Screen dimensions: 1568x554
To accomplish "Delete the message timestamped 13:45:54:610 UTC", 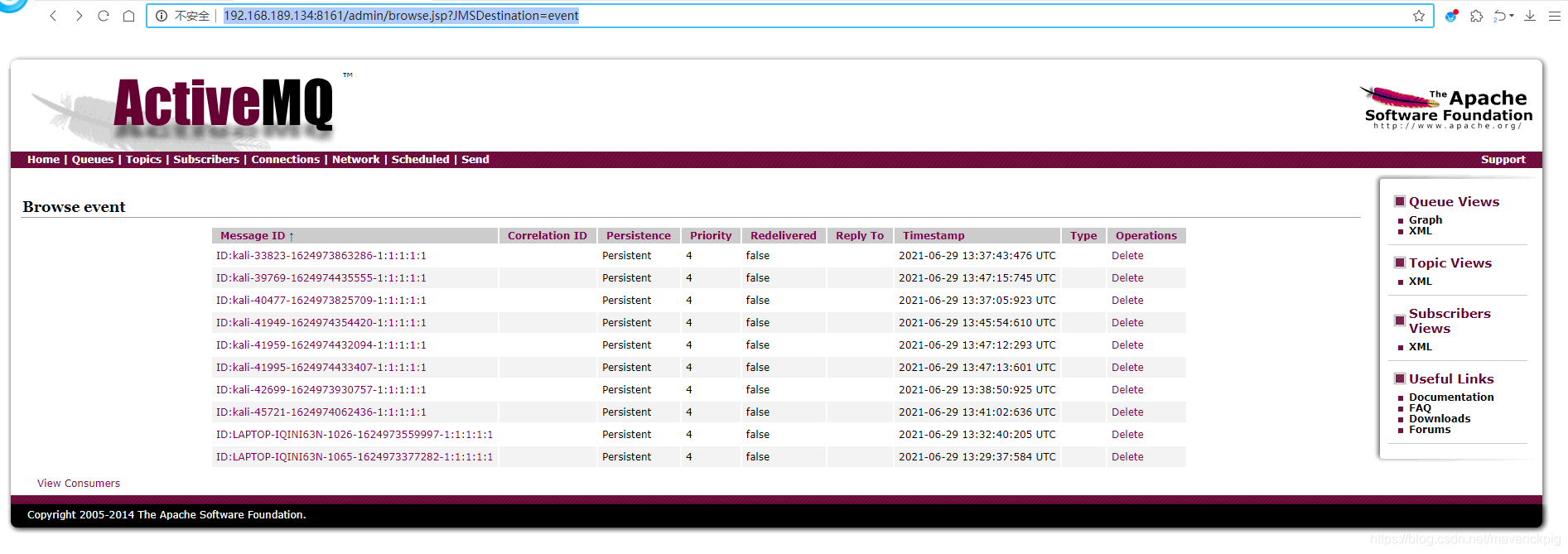I will [1127, 323].
